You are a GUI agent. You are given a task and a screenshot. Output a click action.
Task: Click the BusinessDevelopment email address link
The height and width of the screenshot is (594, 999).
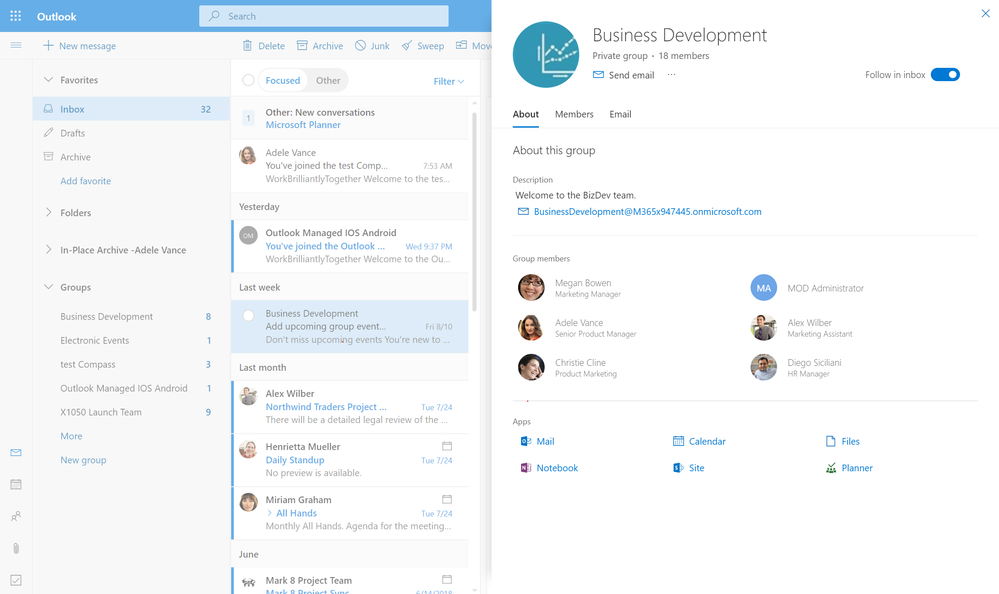(647, 212)
